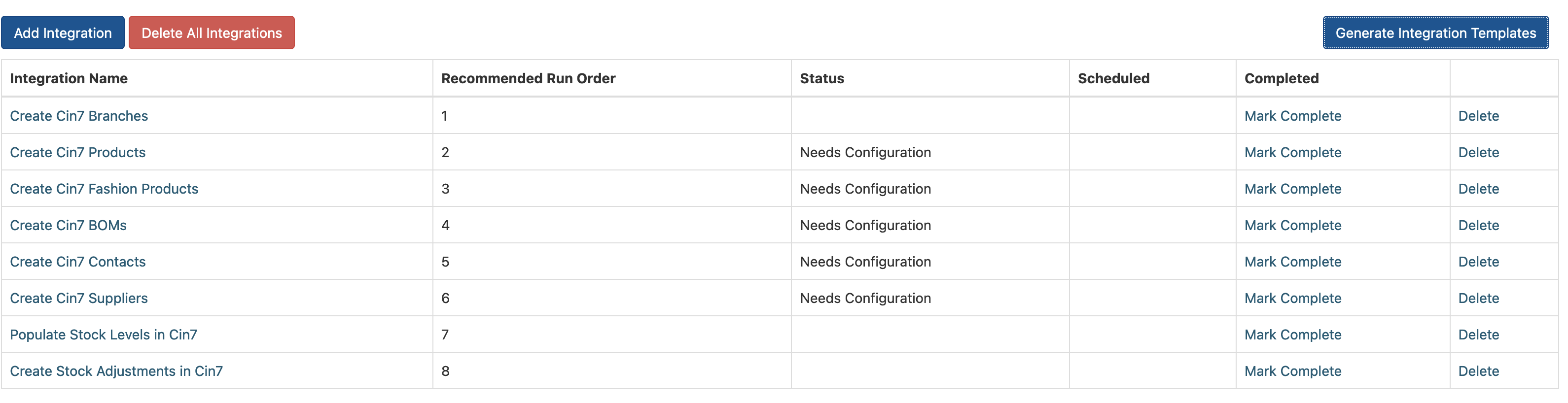This screenshot has width=1568, height=403.
Task: Click Delete All Integrations
Action: coord(211,32)
